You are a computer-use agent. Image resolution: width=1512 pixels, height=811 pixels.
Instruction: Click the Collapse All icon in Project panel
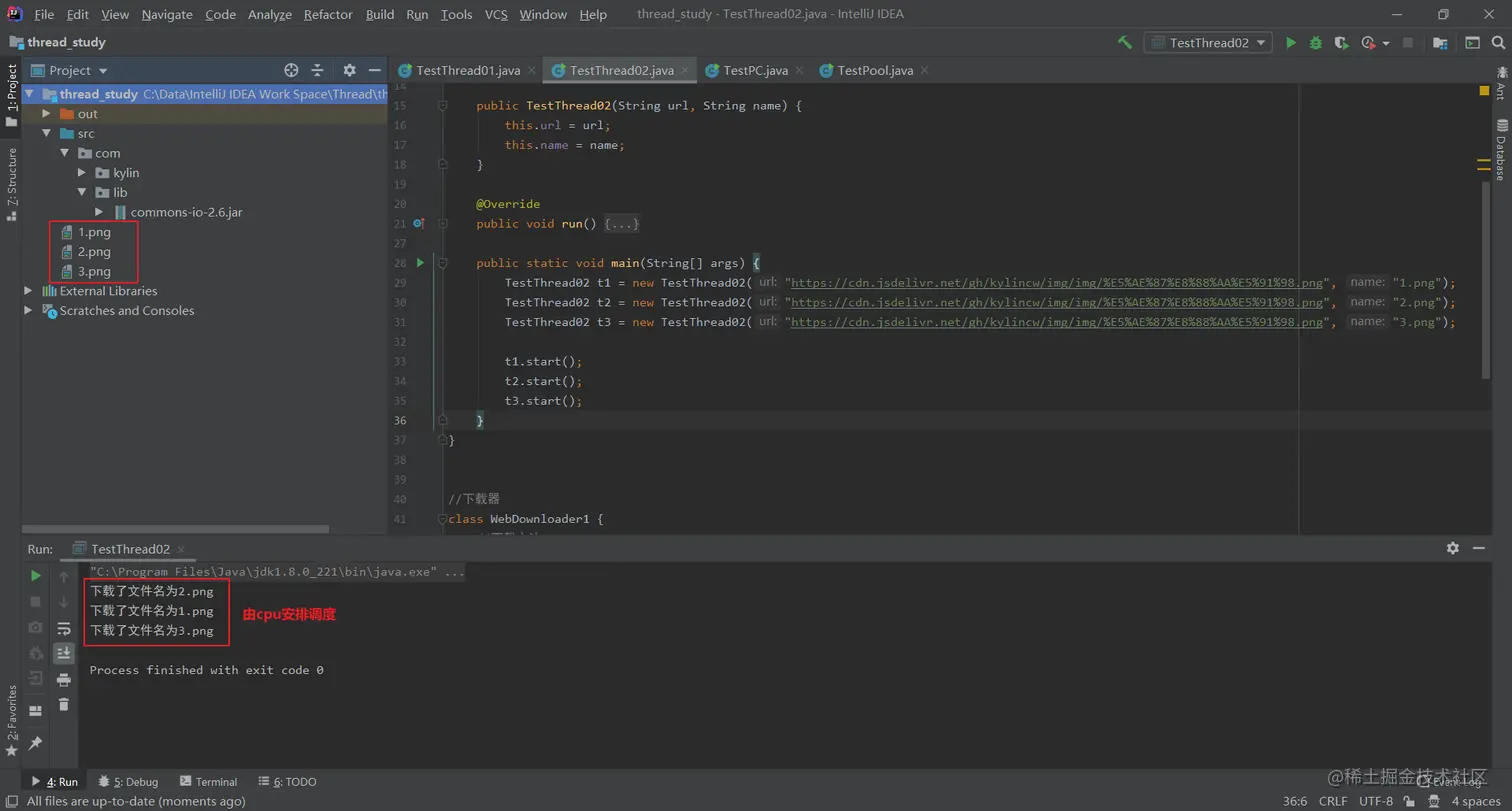tap(317, 70)
